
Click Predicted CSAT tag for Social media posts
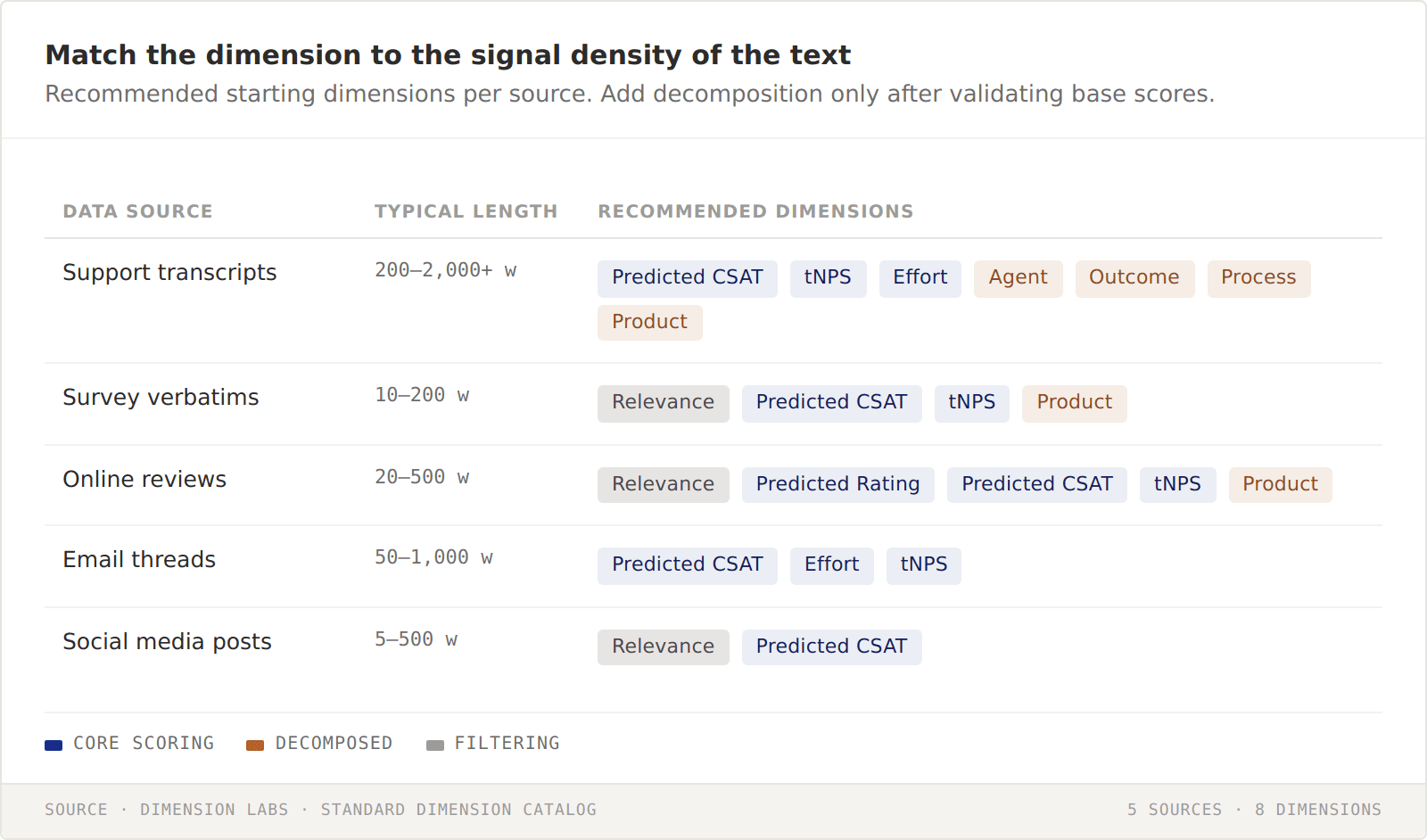point(831,647)
